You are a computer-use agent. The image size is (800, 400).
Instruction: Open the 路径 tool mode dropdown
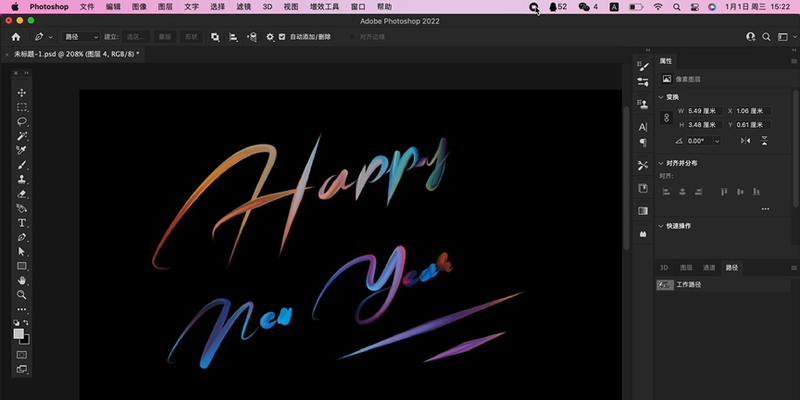(81, 37)
